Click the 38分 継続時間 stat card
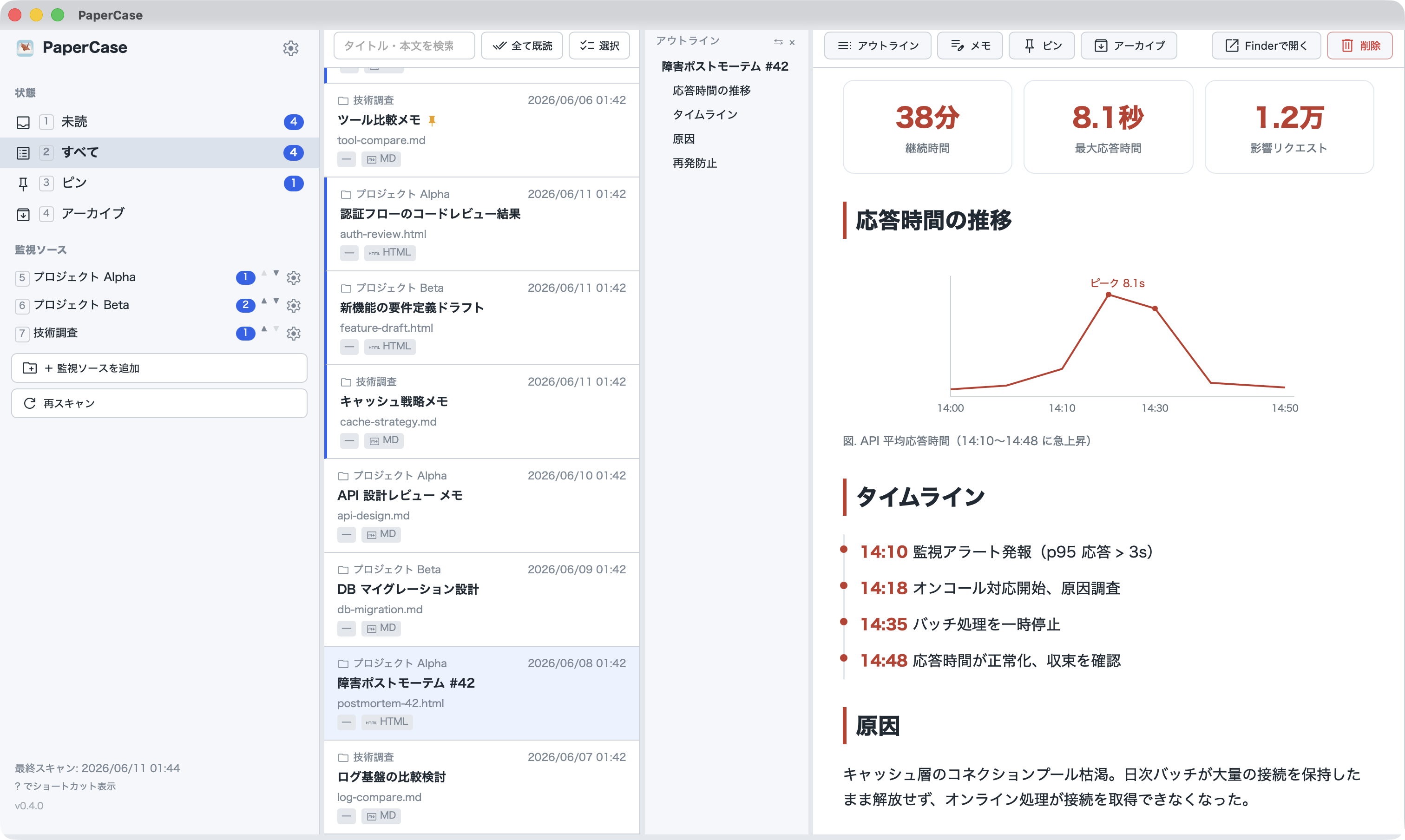 point(927,127)
